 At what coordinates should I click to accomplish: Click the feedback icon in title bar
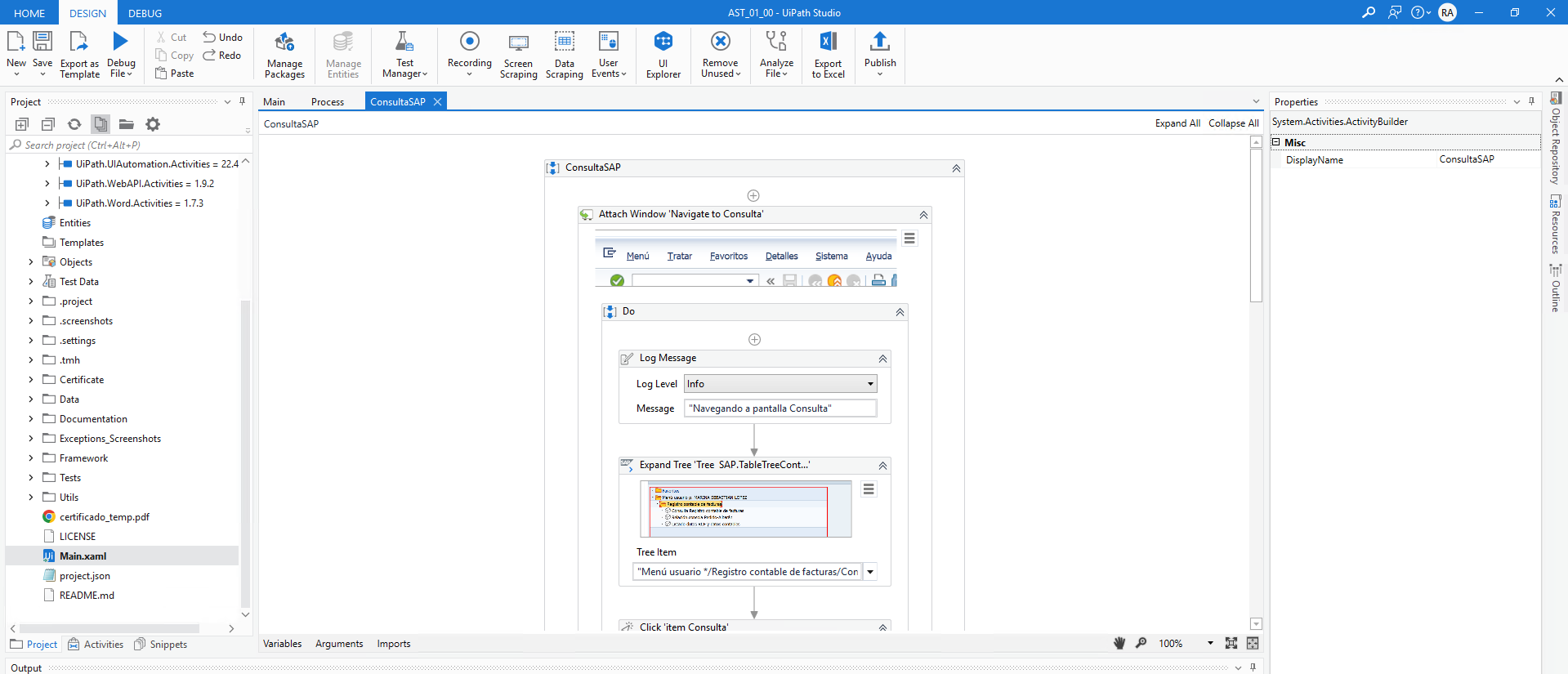click(x=1395, y=12)
